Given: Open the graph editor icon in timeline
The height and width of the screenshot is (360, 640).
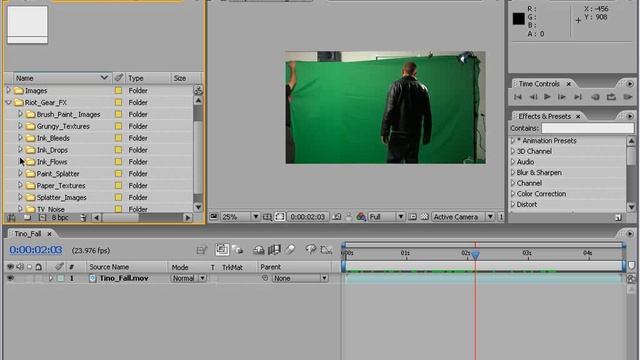Looking at the screenshot, I should 327,249.
